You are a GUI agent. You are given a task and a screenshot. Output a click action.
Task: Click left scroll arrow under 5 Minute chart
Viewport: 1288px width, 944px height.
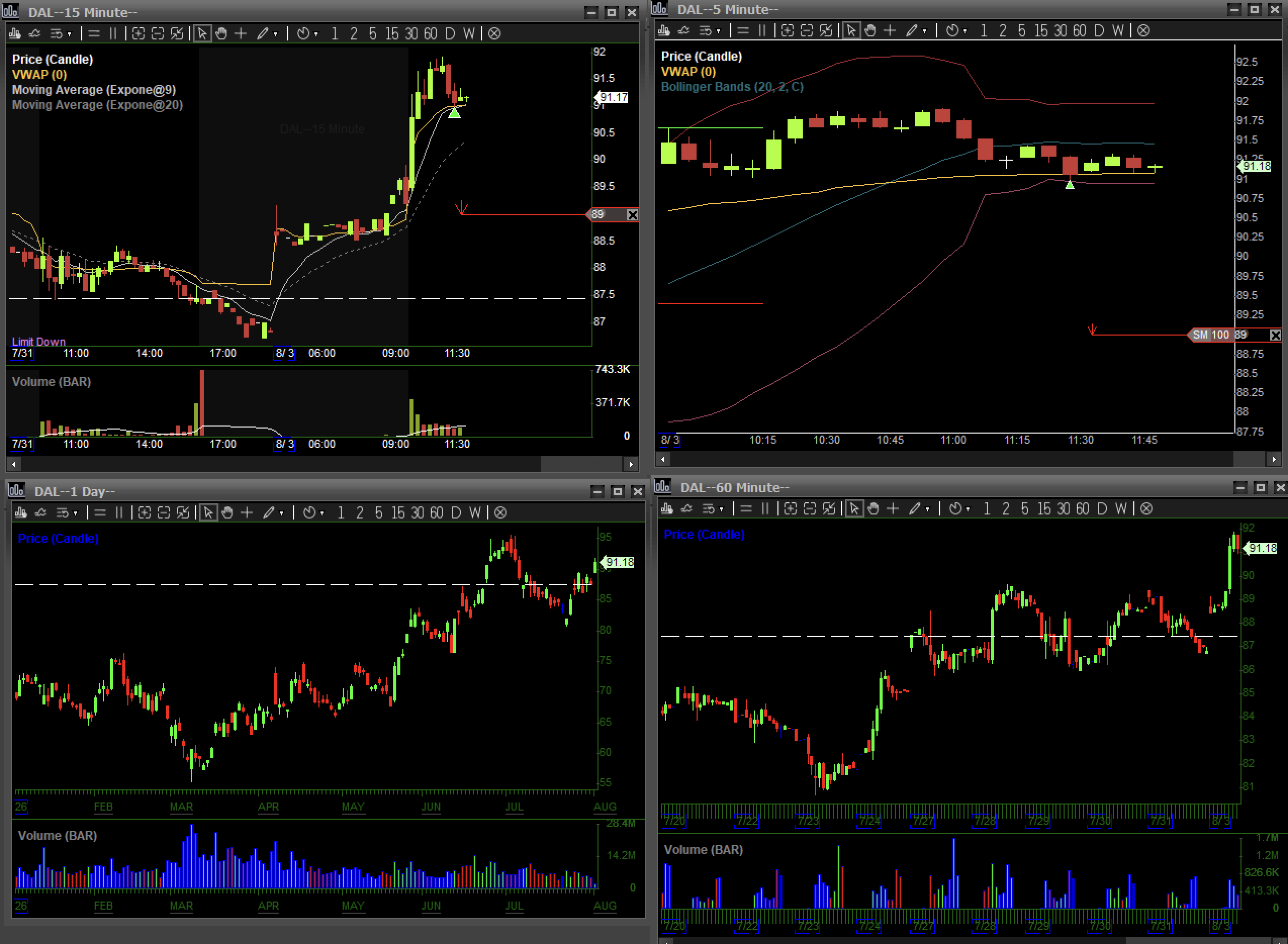[663, 459]
